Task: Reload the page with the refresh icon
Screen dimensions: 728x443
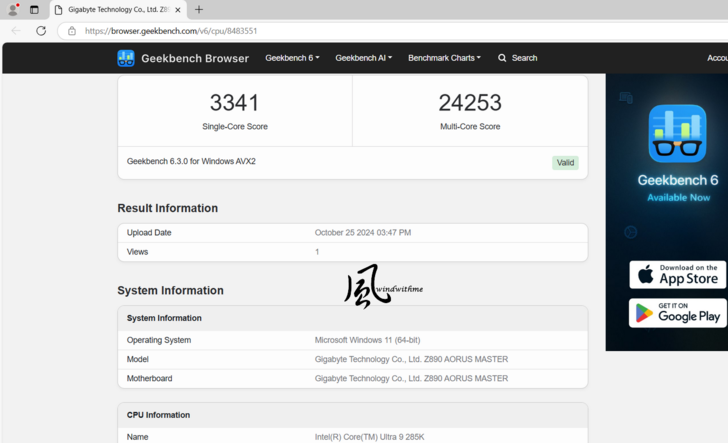Action: 41,31
